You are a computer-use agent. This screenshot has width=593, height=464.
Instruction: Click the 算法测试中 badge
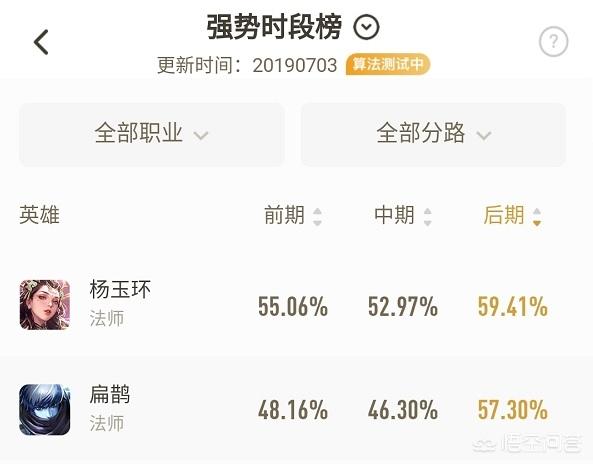coord(388,64)
